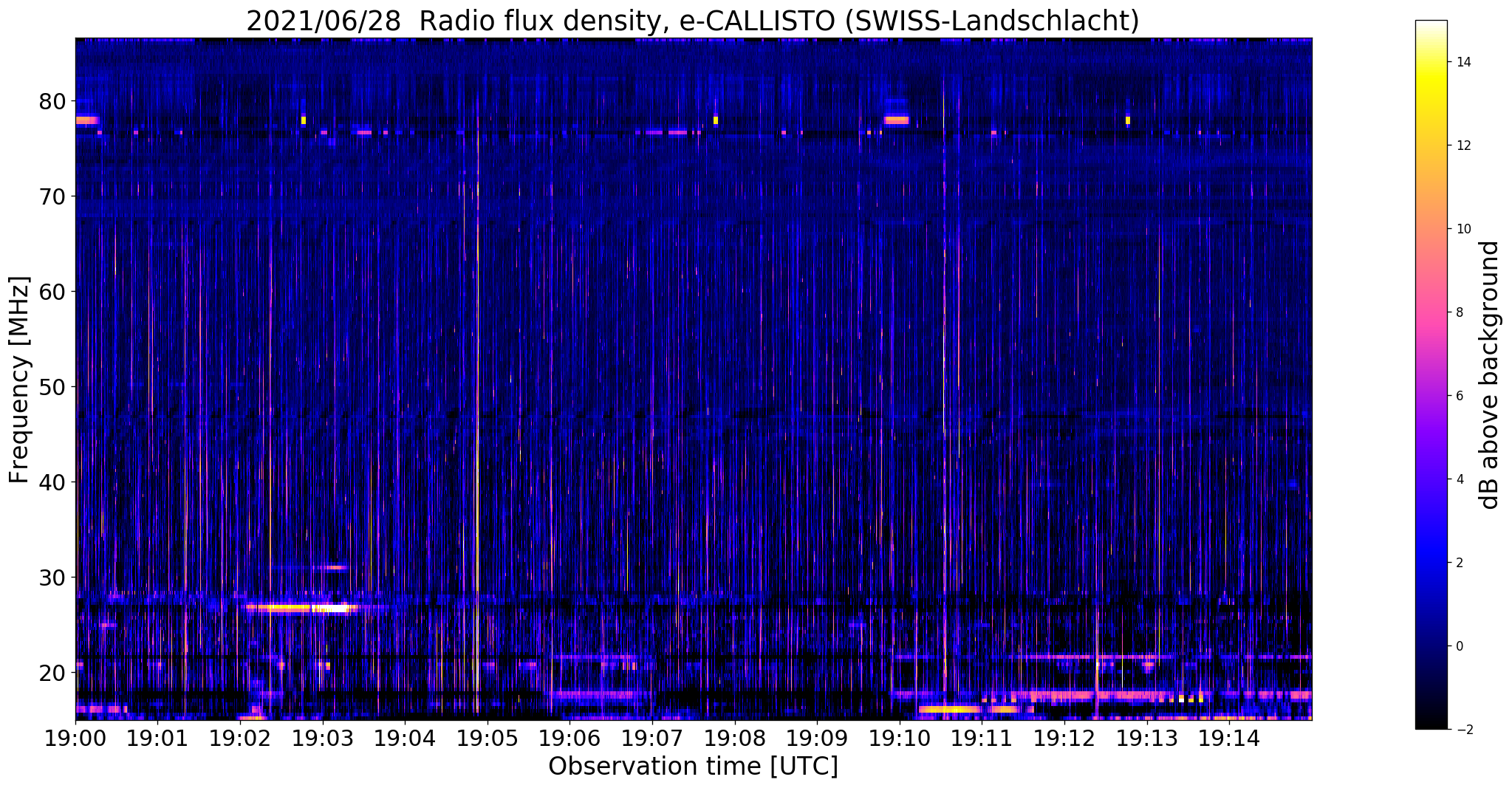Click the 19:10 time tick label
1512x788 pixels.
(x=900, y=739)
